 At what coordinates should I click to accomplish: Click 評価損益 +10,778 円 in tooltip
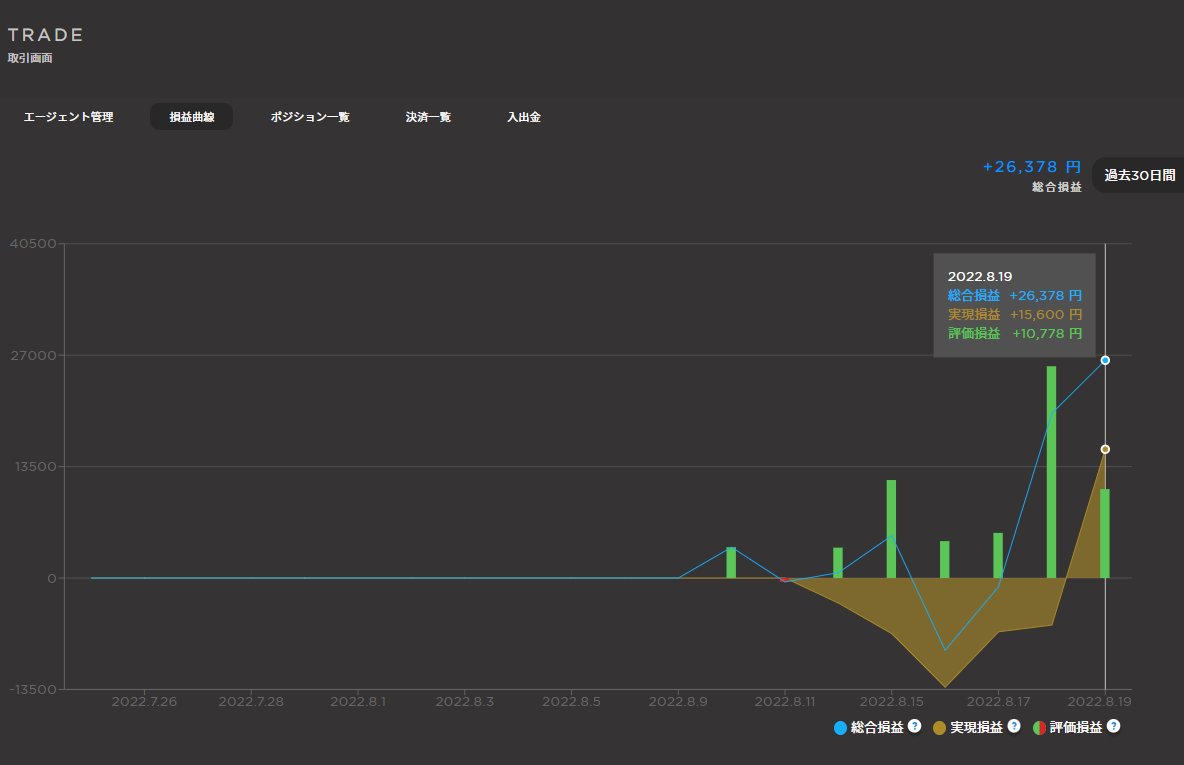(x=1015, y=333)
